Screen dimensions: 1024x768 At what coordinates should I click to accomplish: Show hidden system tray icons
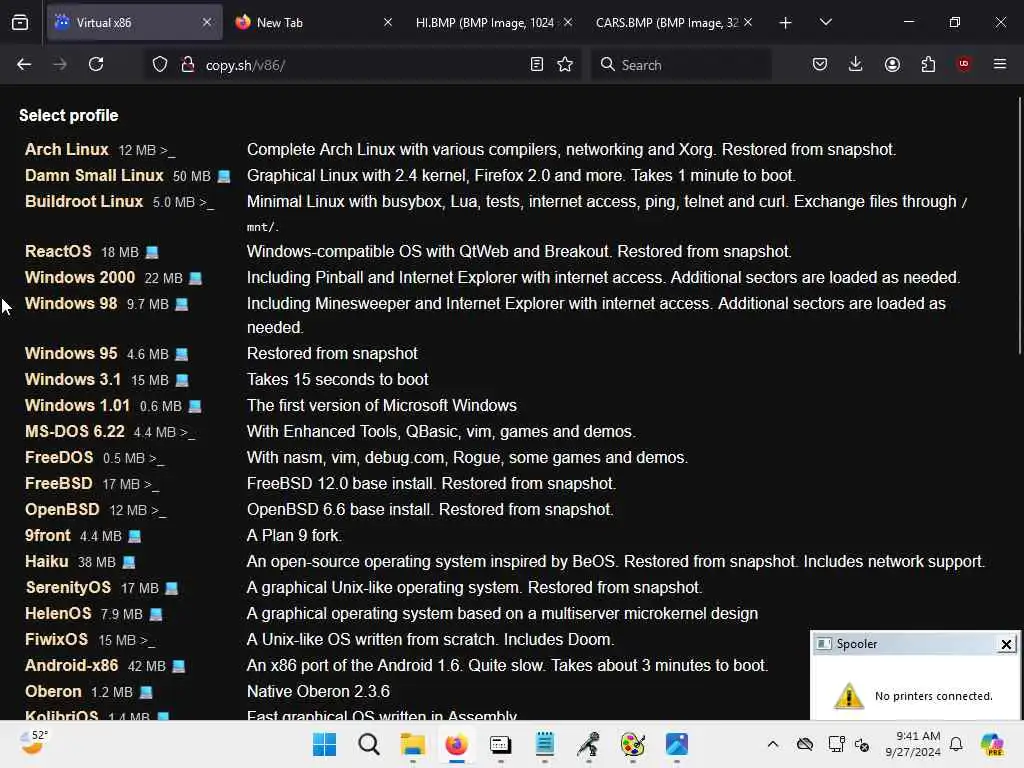point(773,744)
